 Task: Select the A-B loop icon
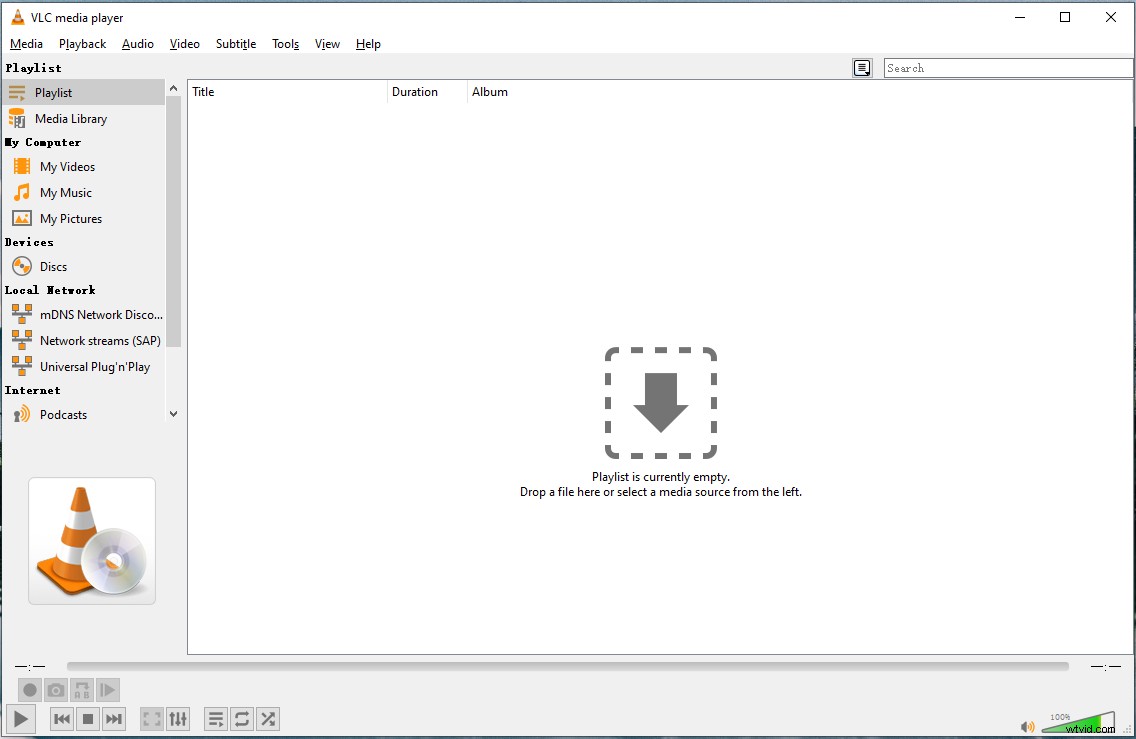[x=81, y=690]
